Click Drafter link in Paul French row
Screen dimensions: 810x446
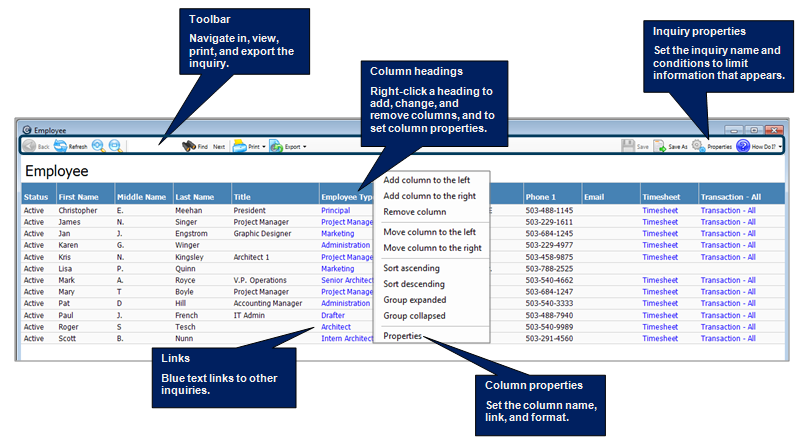click(333, 314)
